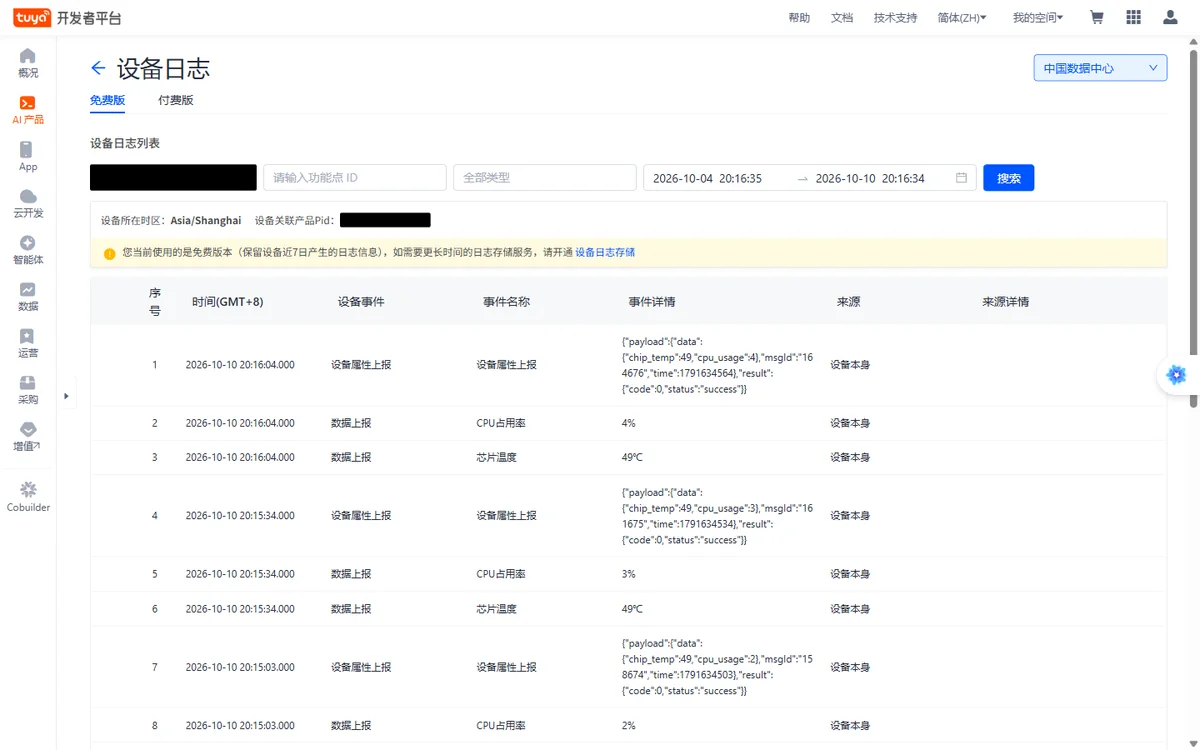
Task: Open the 数据 data section
Action: tap(28, 297)
